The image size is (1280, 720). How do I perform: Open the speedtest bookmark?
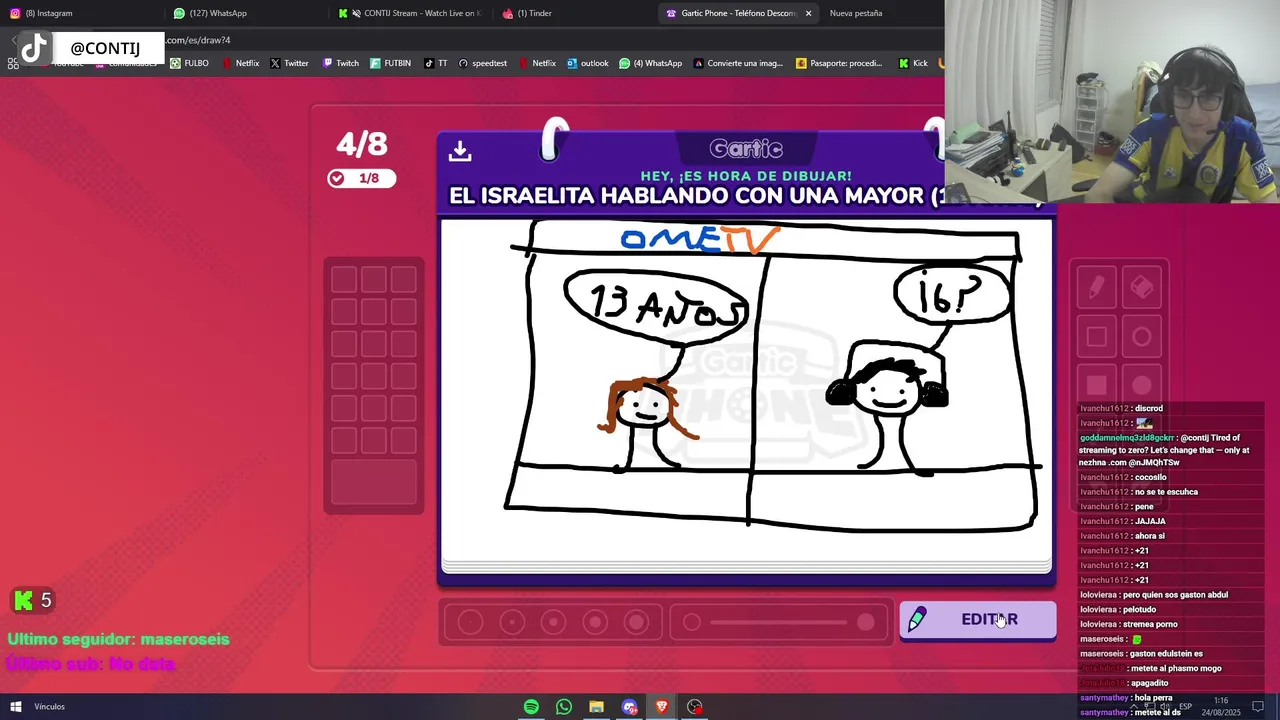click(x=483, y=63)
